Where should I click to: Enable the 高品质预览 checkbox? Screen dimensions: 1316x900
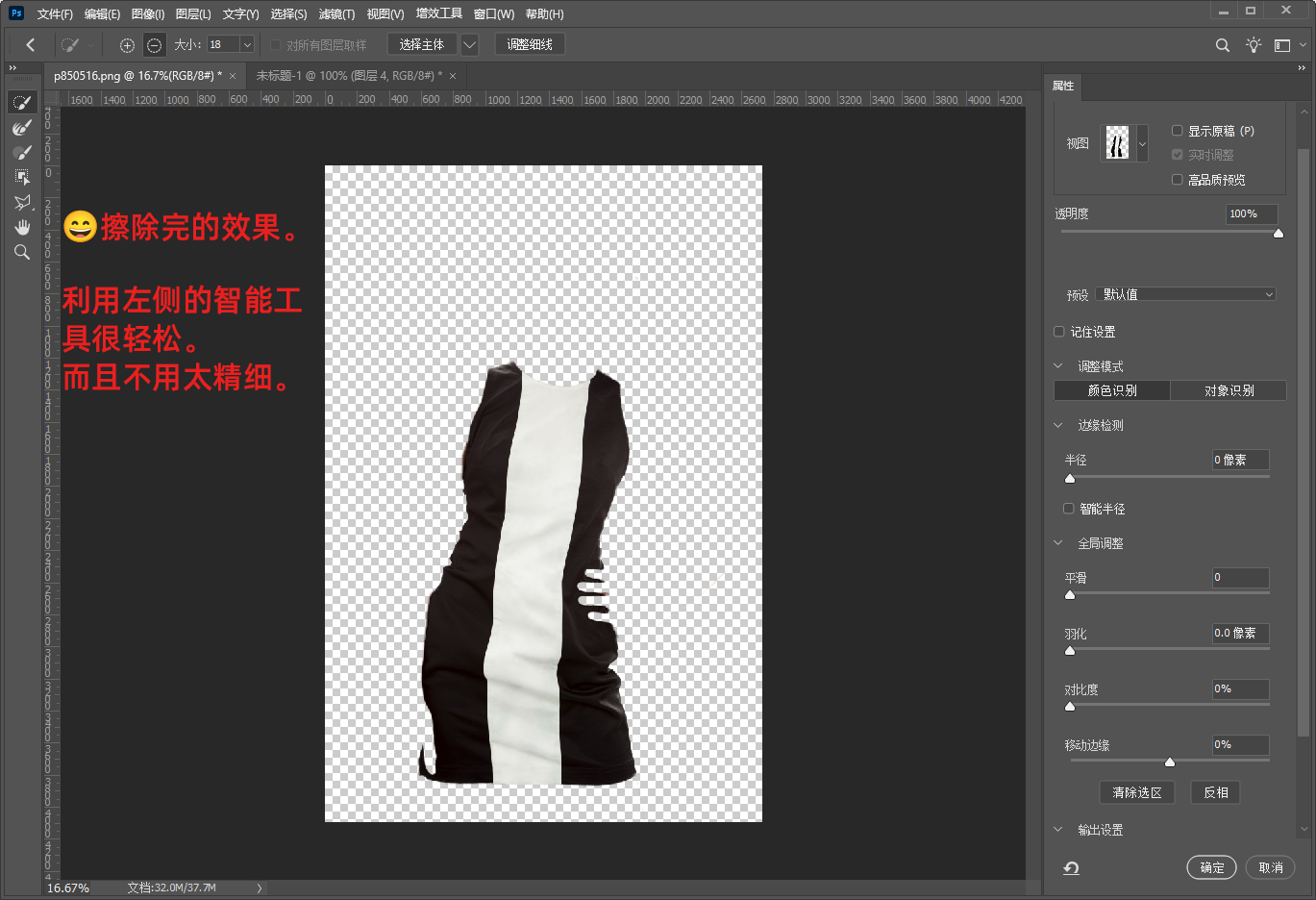click(1177, 180)
